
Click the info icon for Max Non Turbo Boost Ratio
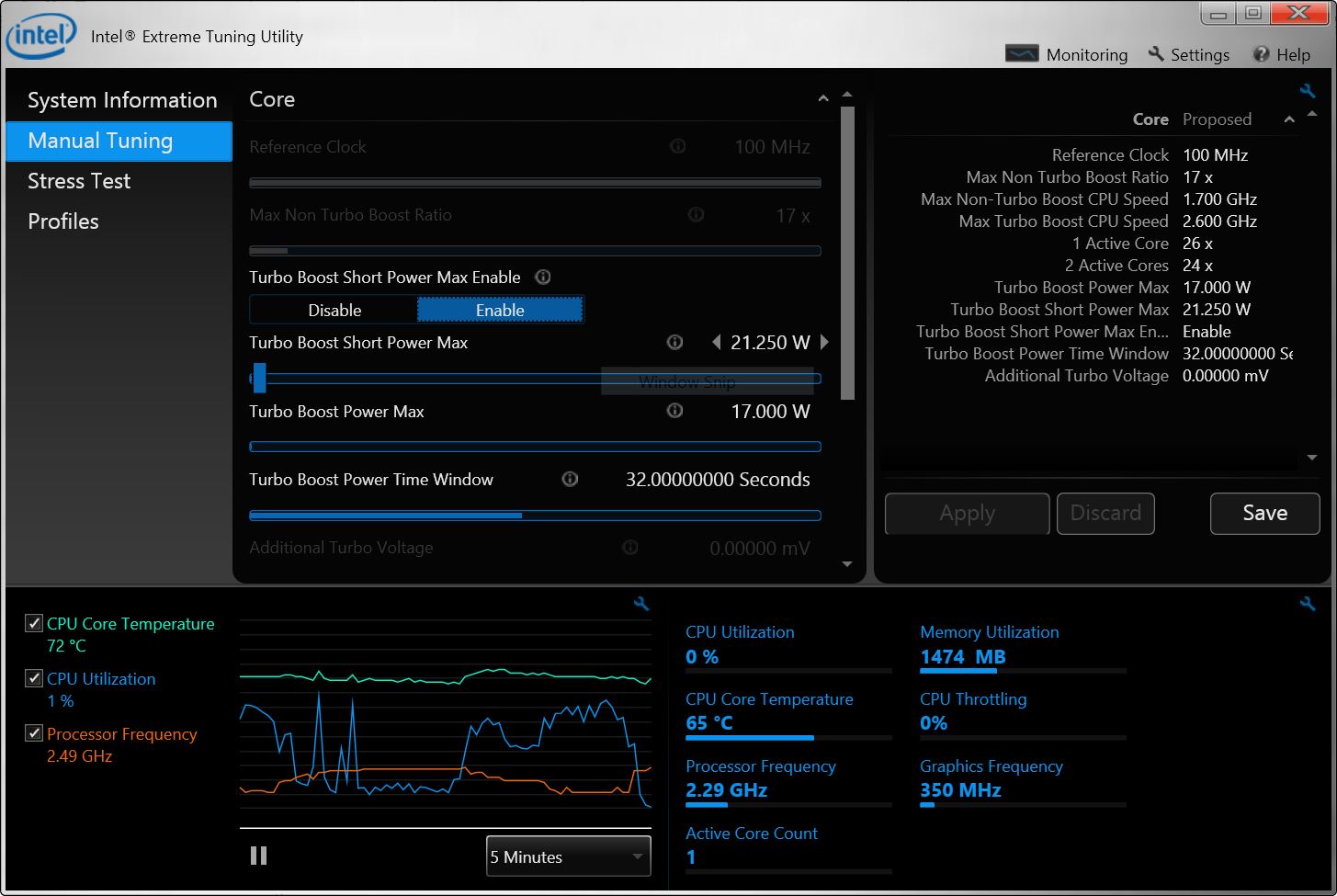(697, 214)
